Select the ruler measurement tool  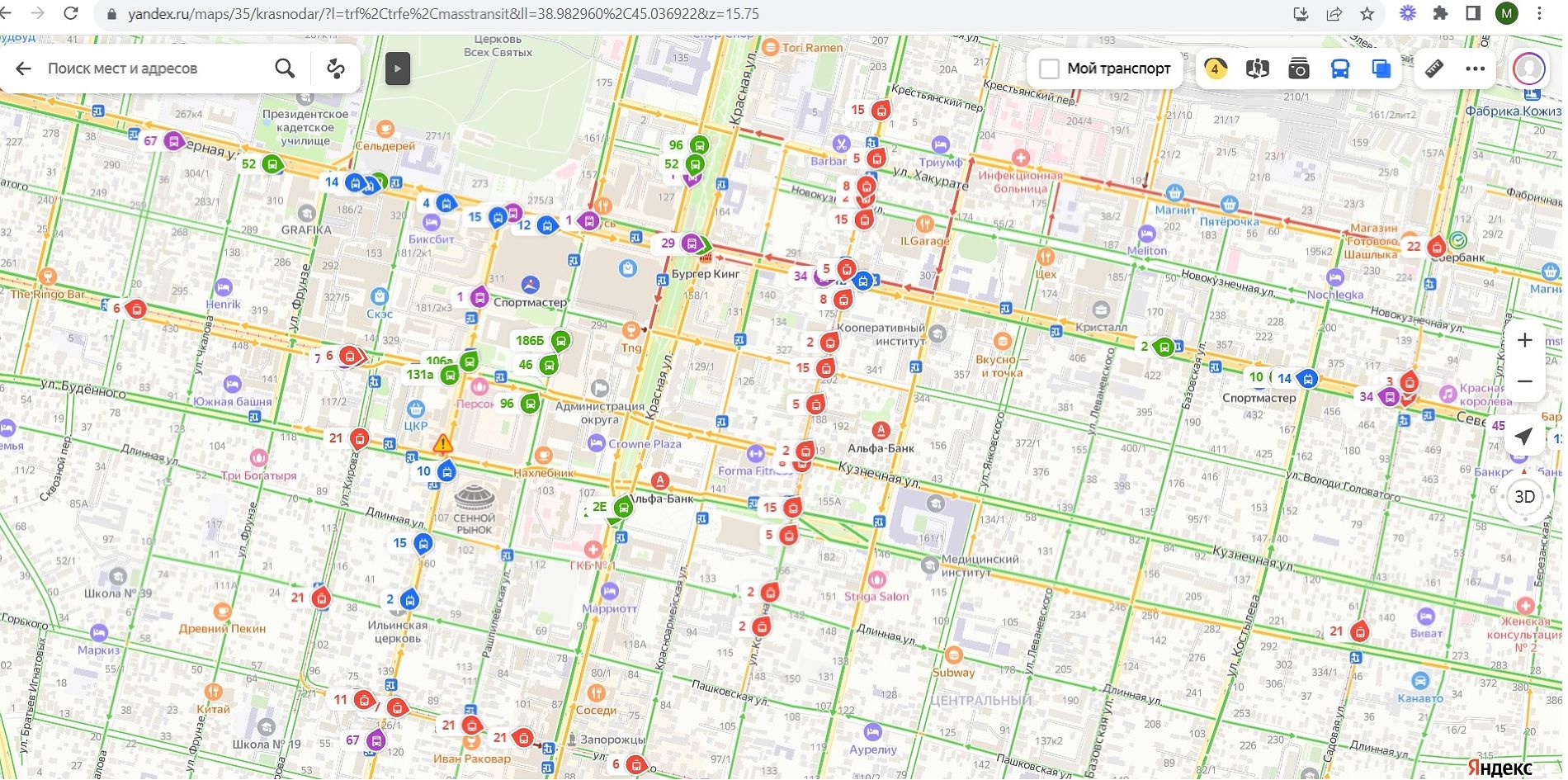coord(1434,69)
